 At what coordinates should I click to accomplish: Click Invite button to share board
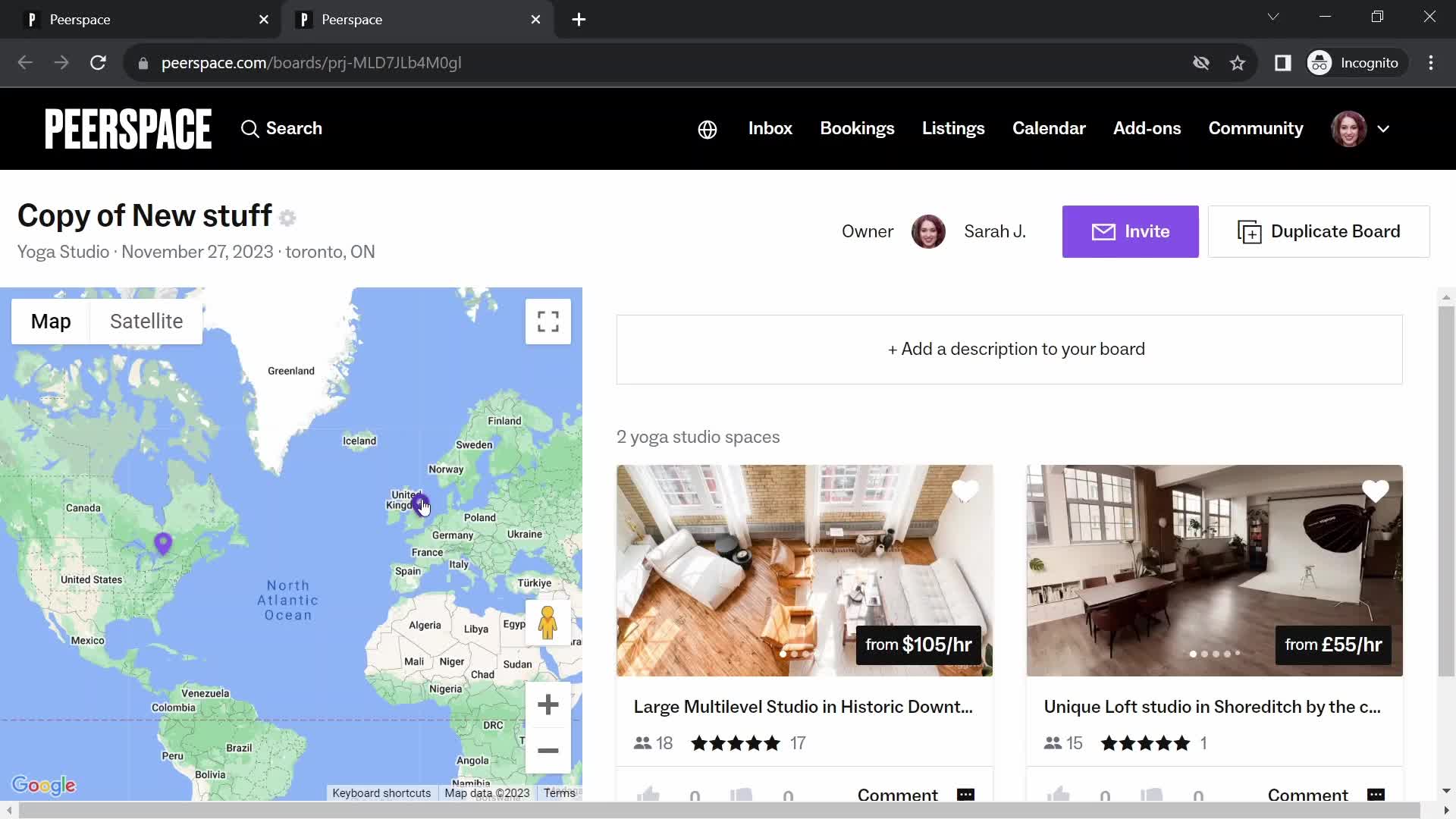[x=1130, y=231]
